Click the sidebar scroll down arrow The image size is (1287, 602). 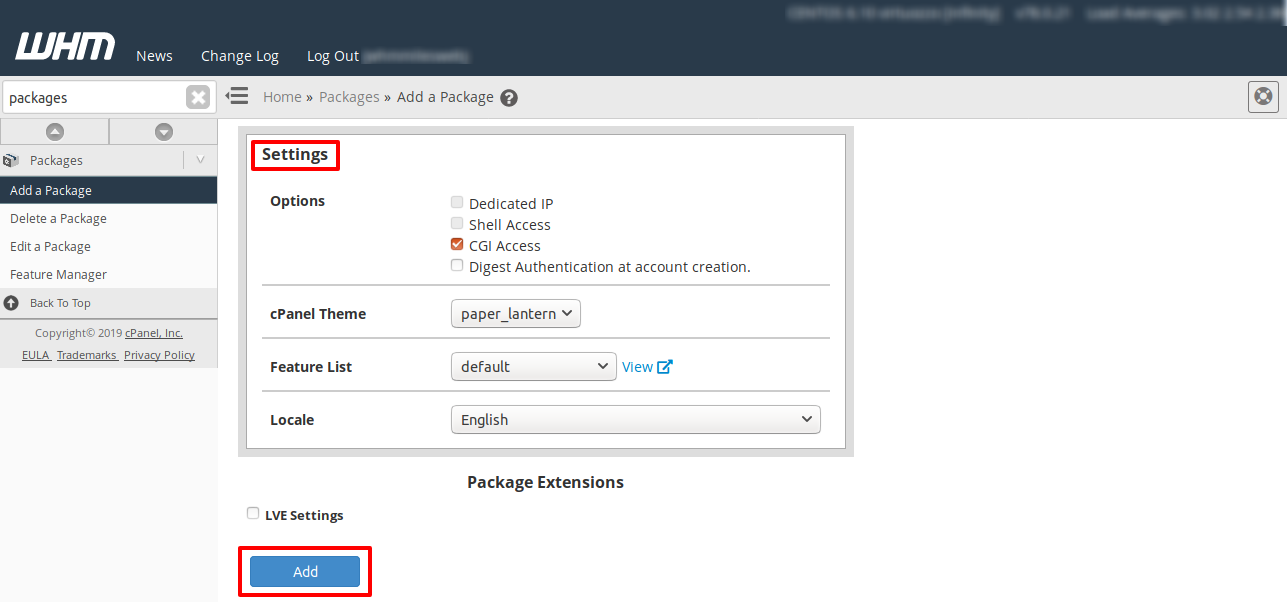click(x=164, y=131)
